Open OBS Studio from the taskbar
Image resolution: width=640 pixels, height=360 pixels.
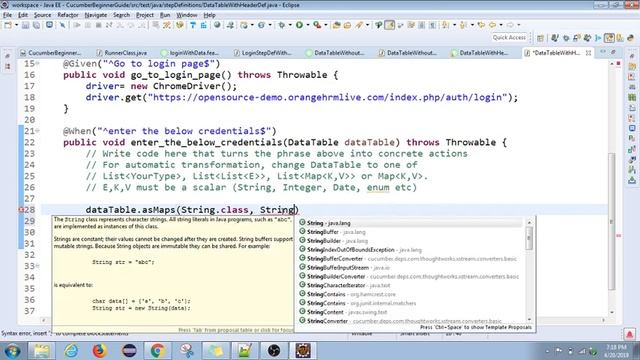(273, 350)
